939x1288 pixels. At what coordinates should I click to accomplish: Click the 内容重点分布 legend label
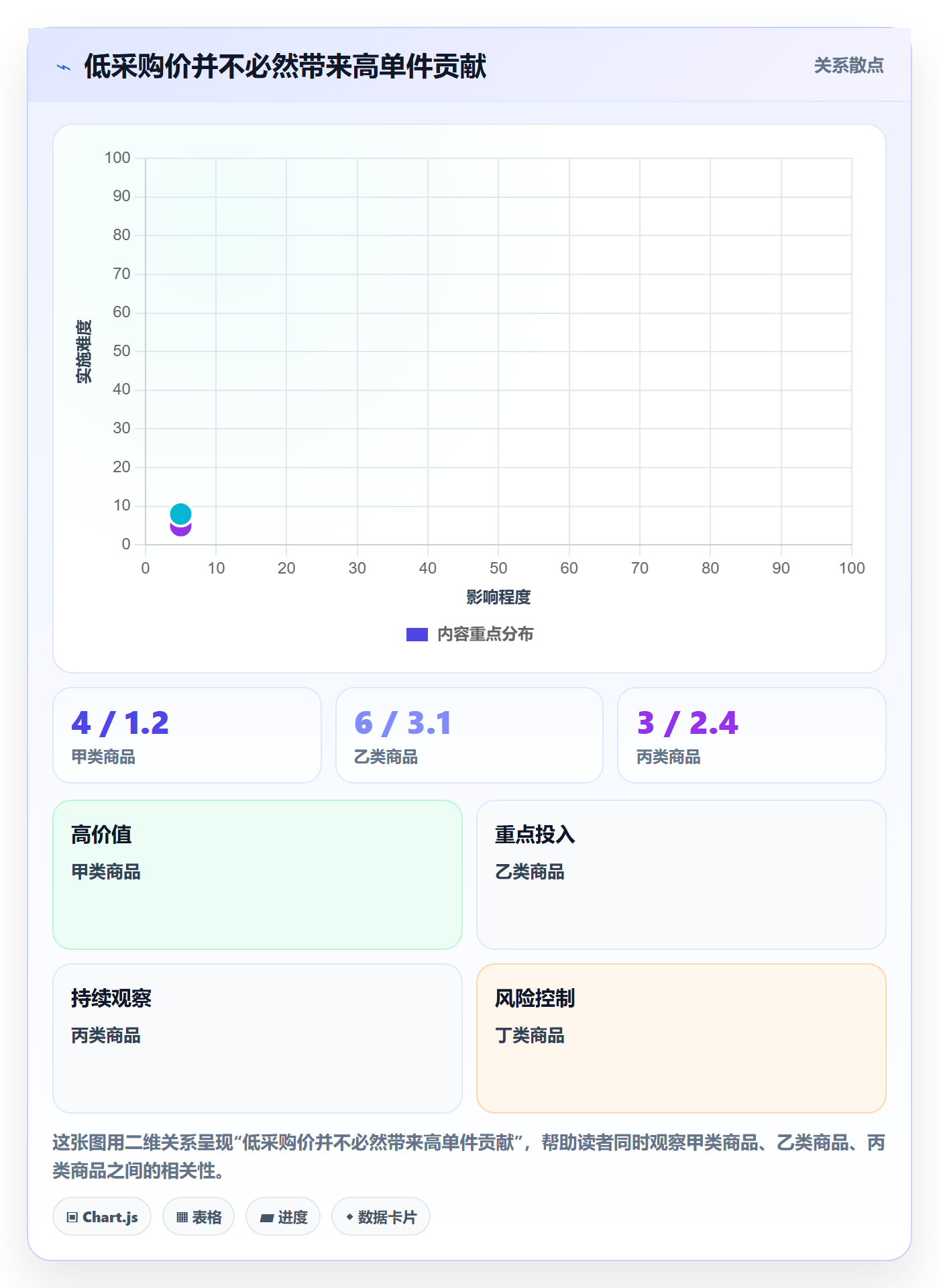click(x=485, y=635)
